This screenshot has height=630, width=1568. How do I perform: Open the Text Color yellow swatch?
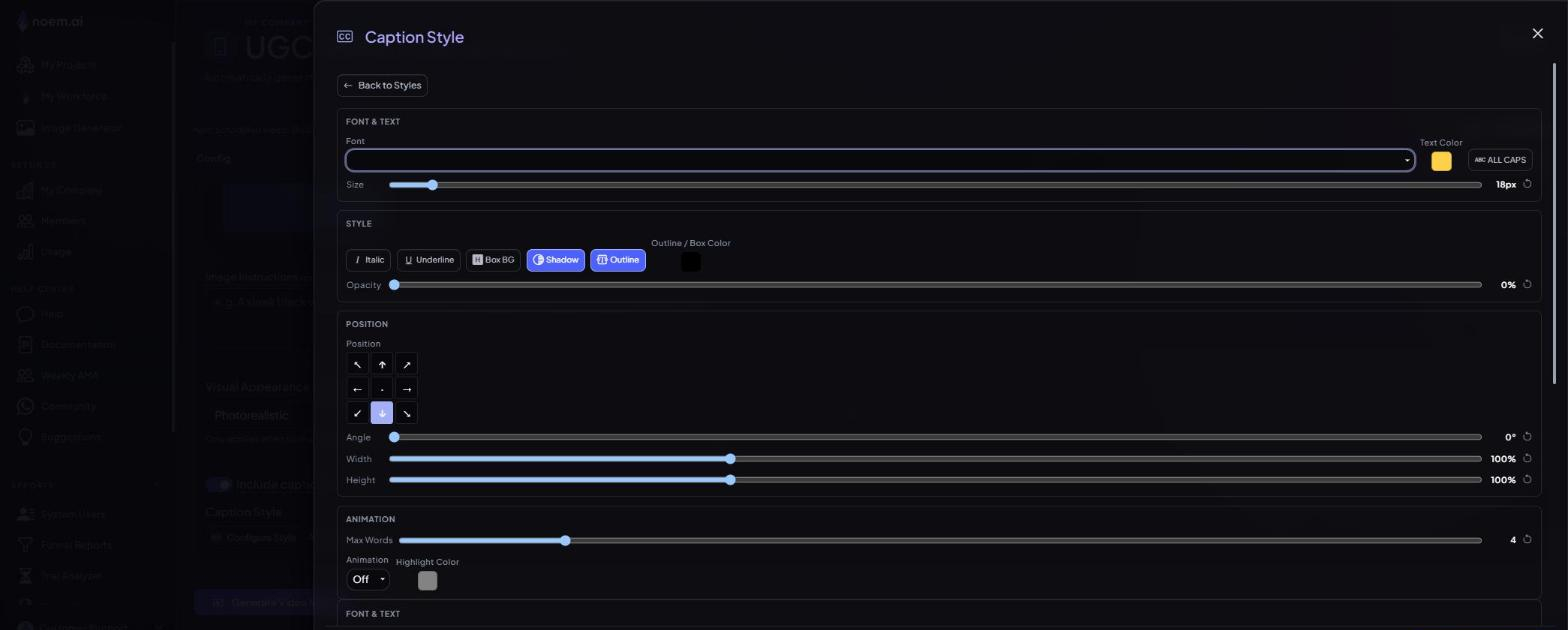click(x=1441, y=161)
